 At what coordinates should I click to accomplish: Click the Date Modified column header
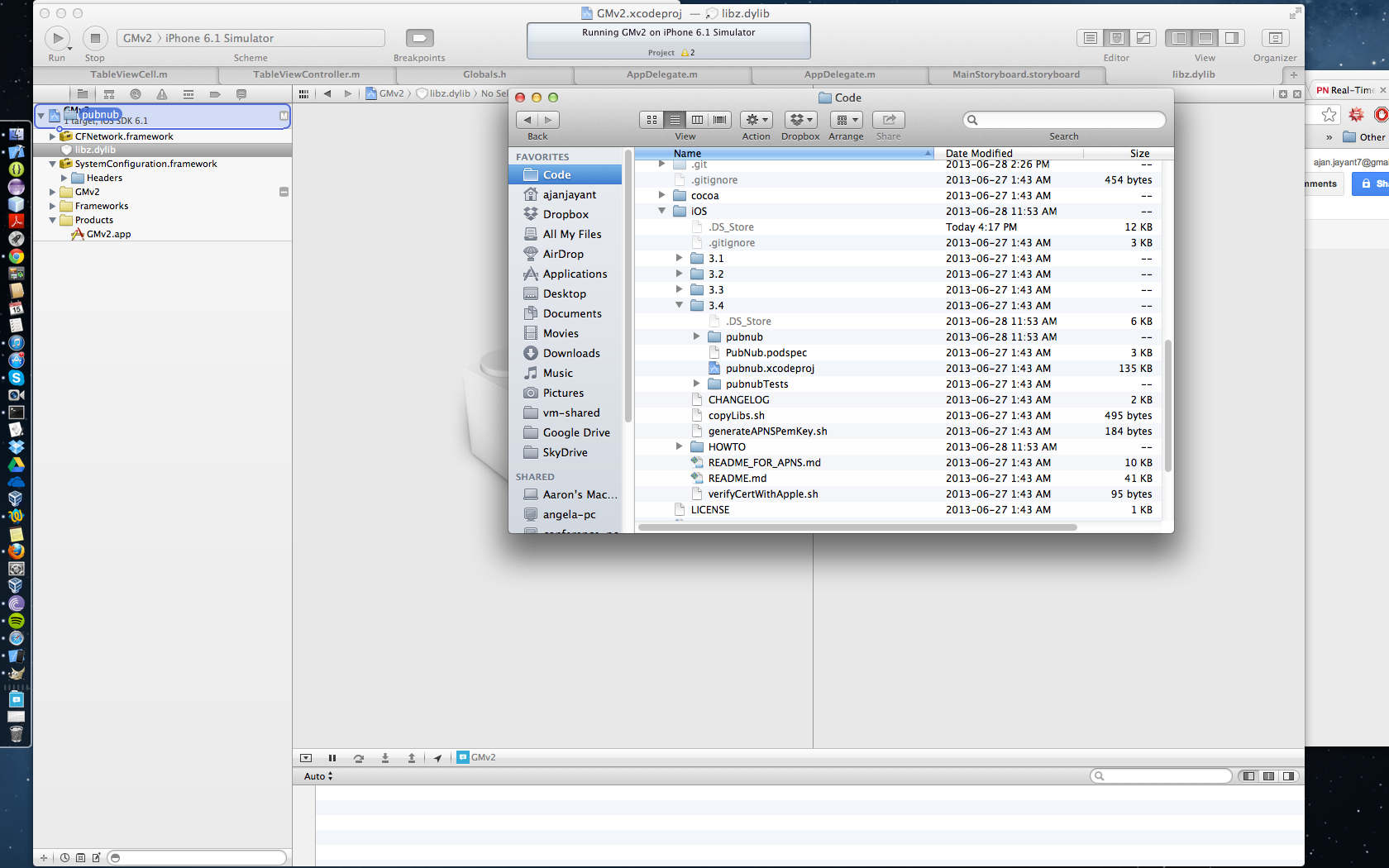(x=979, y=153)
